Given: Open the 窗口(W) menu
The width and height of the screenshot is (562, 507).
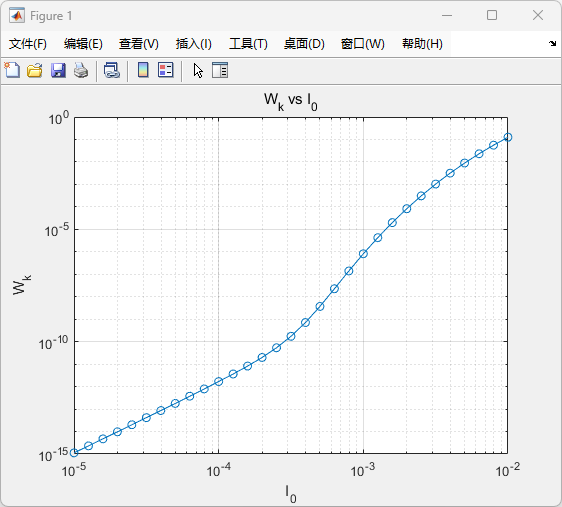Looking at the screenshot, I should tap(362, 44).
